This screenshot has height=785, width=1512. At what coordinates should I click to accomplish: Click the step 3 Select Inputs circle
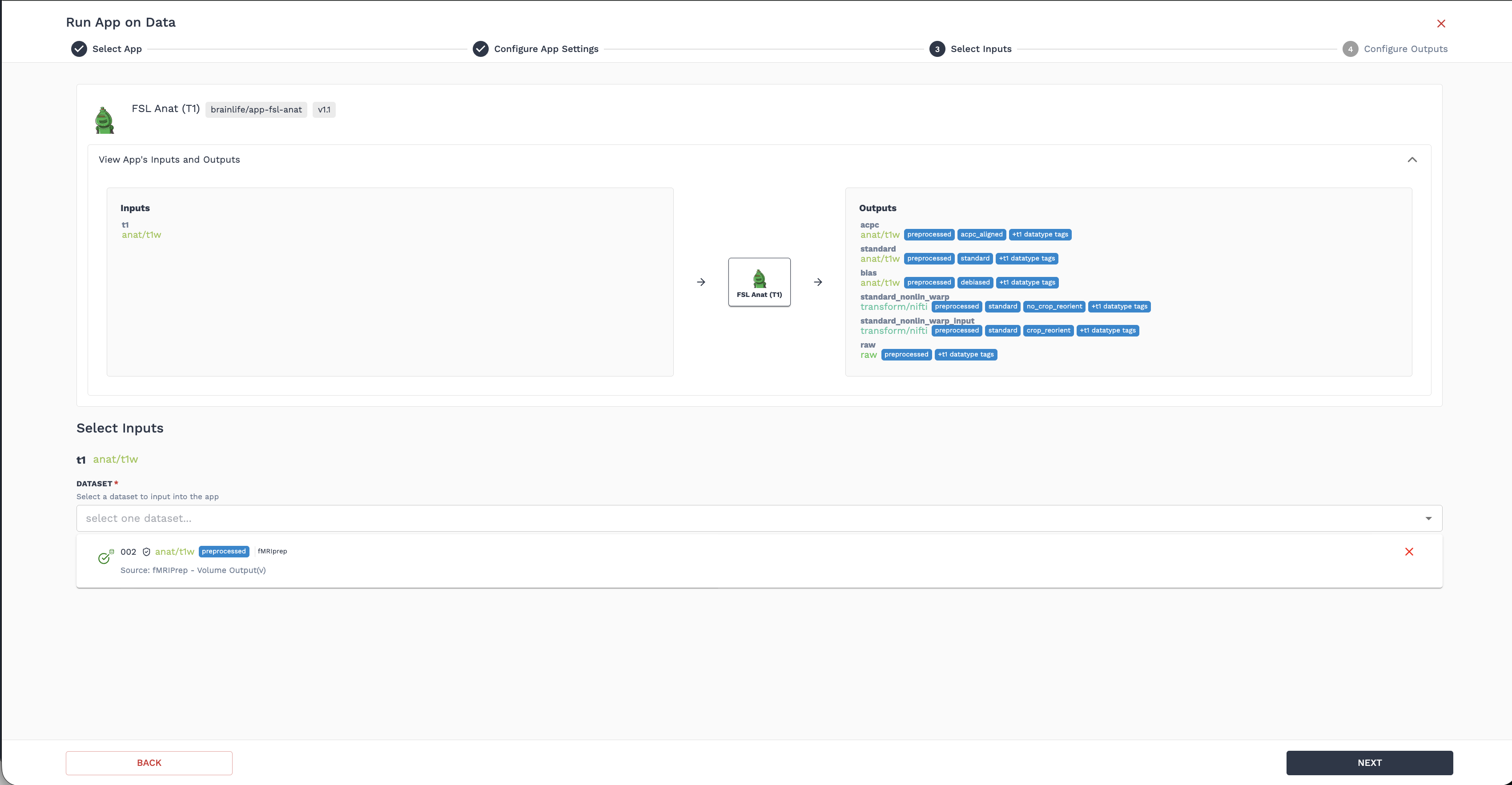(937, 49)
